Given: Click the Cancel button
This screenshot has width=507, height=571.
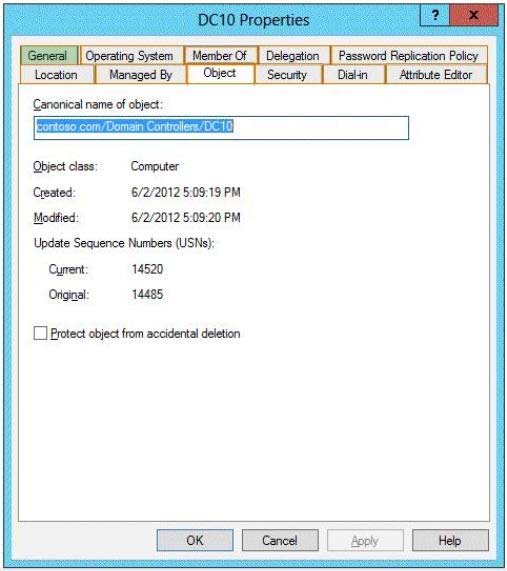Looking at the screenshot, I should pos(280,540).
